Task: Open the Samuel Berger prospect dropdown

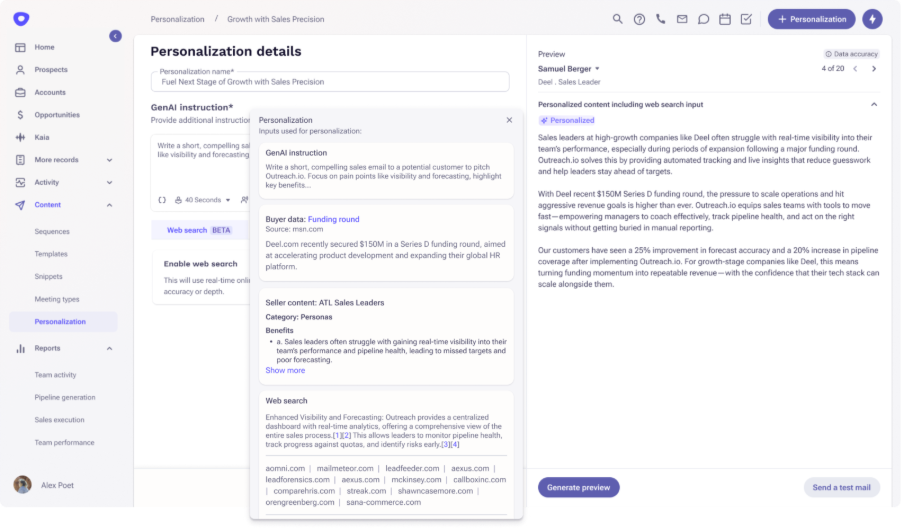Action: (x=569, y=69)
